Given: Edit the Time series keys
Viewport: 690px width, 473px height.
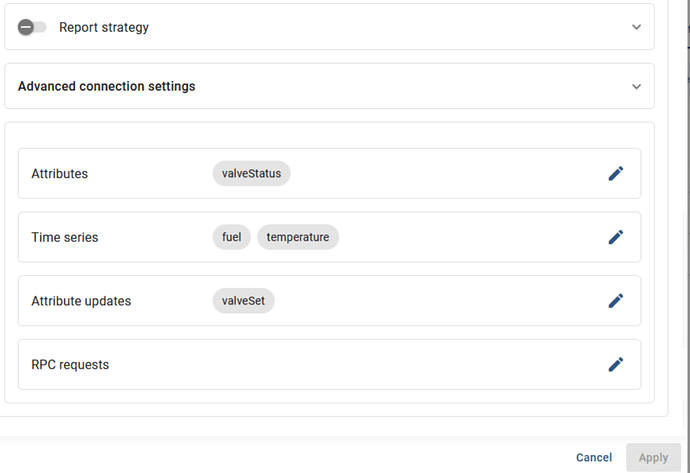Looking at the screenshot, I should [616, 237].
